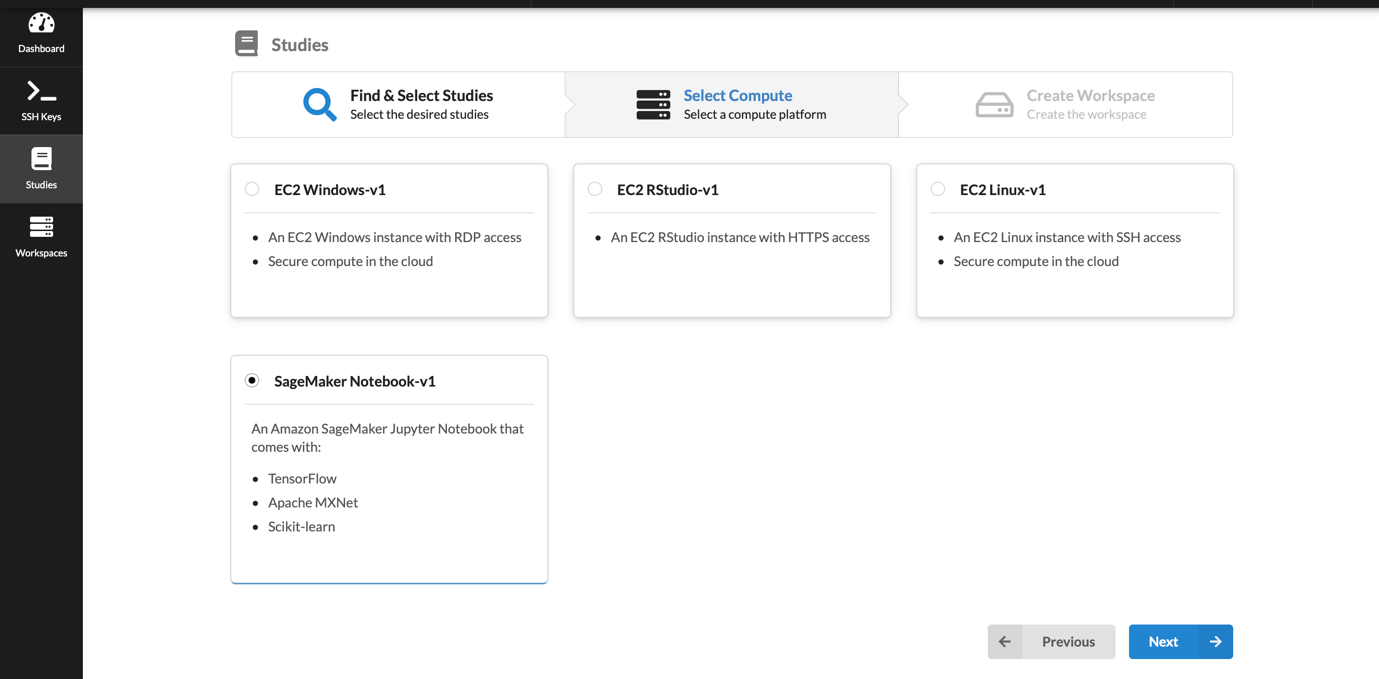Open the Dashboard gauge icon

coord(41,23)
